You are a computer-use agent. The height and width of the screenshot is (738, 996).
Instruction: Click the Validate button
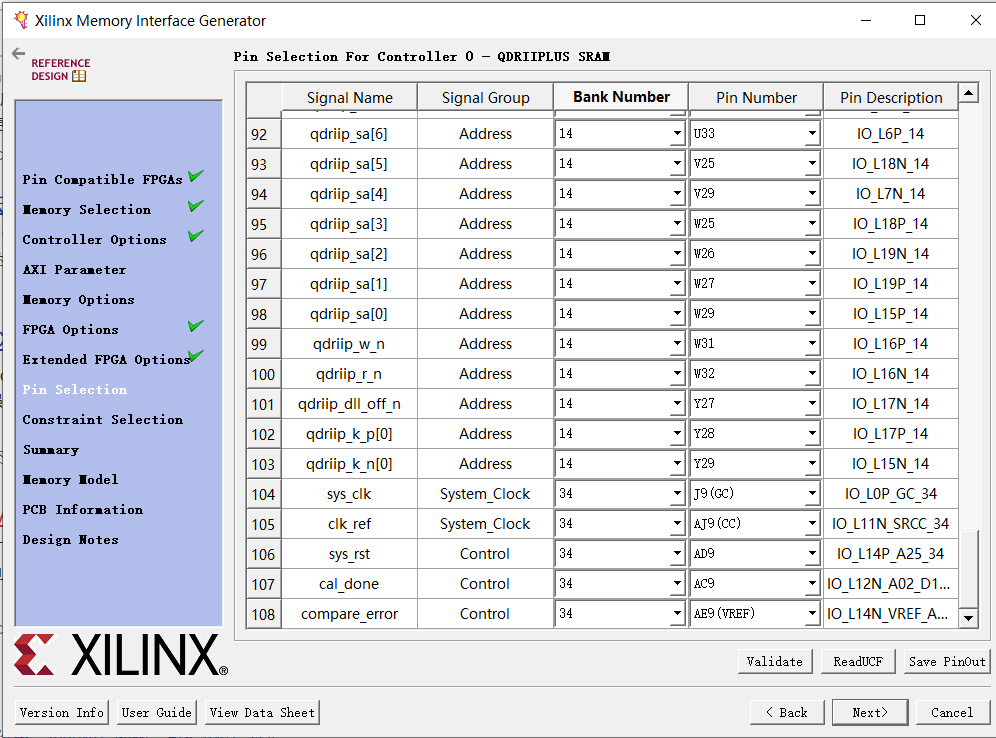click(774, 661)
